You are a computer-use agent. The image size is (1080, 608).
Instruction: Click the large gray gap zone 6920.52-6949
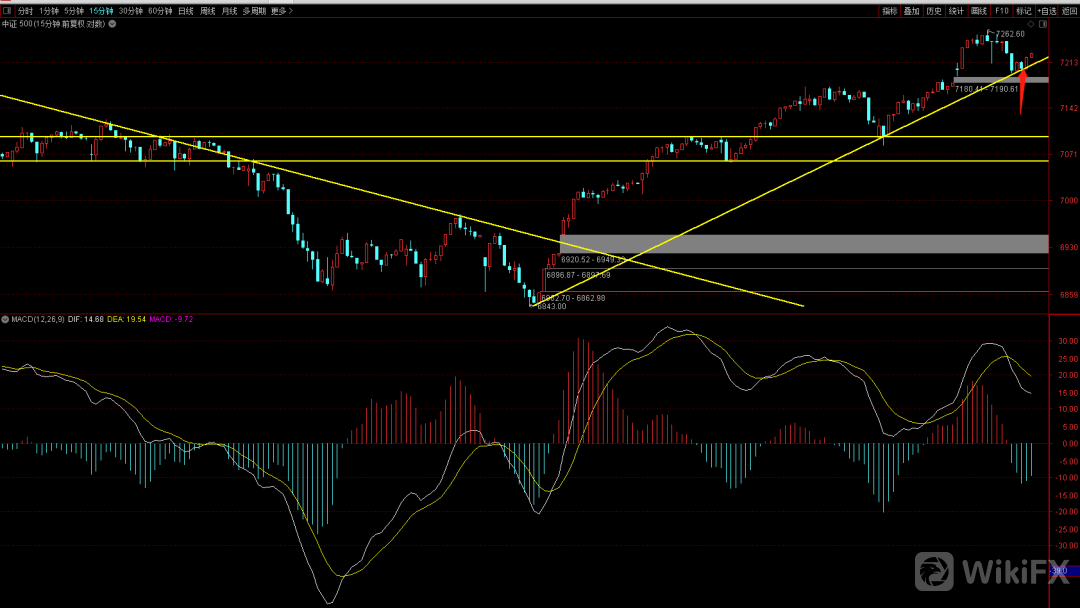tap(800, 244)
